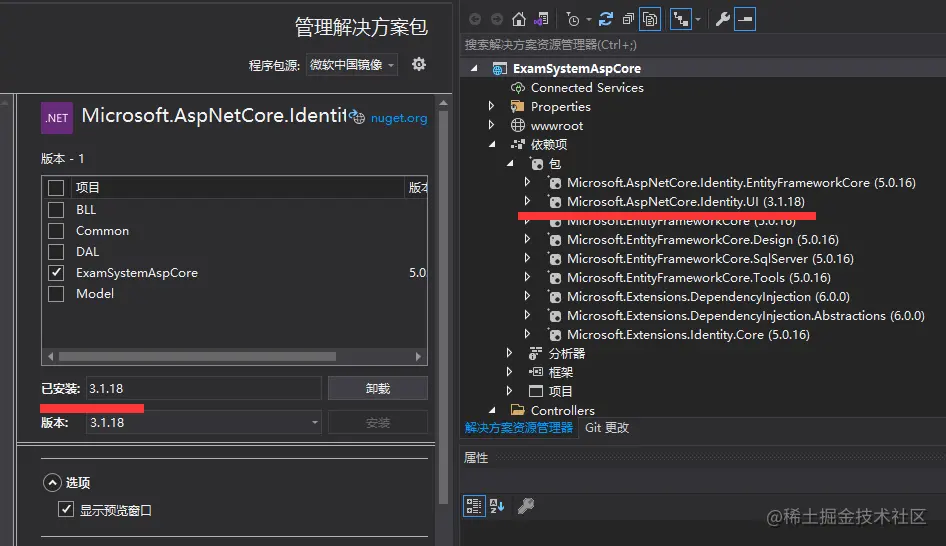Click the Collapse All icon in toolbar
946x546 pixels.
click(x=628, y=19)
